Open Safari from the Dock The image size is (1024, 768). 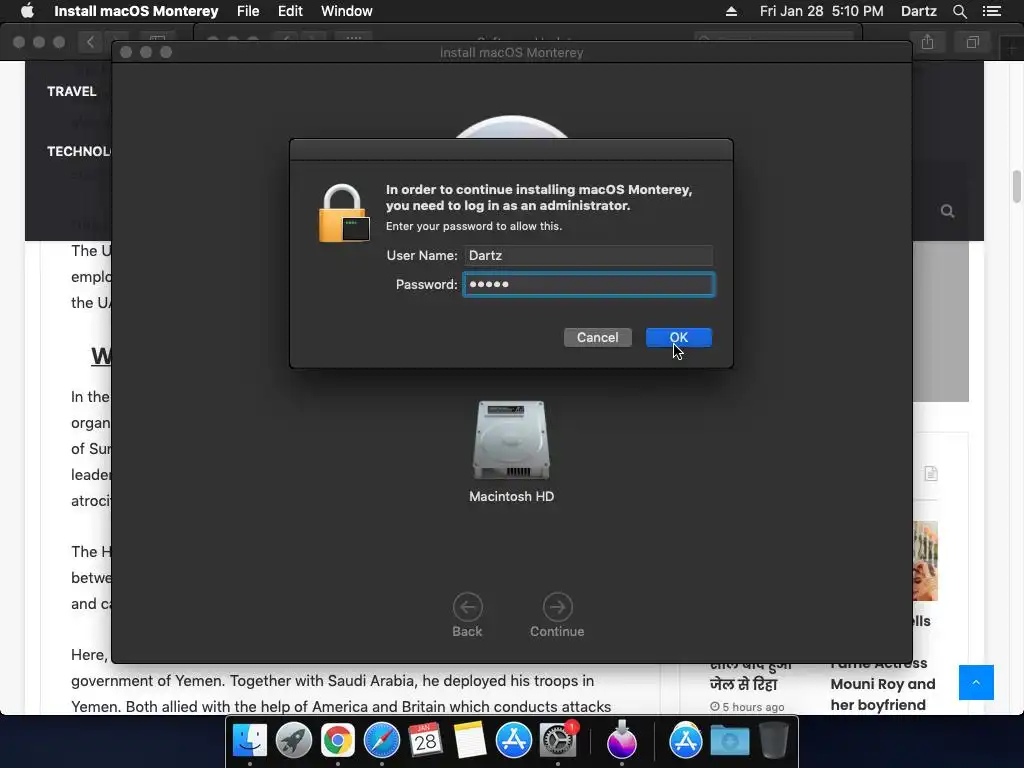(x=382, y=741)
